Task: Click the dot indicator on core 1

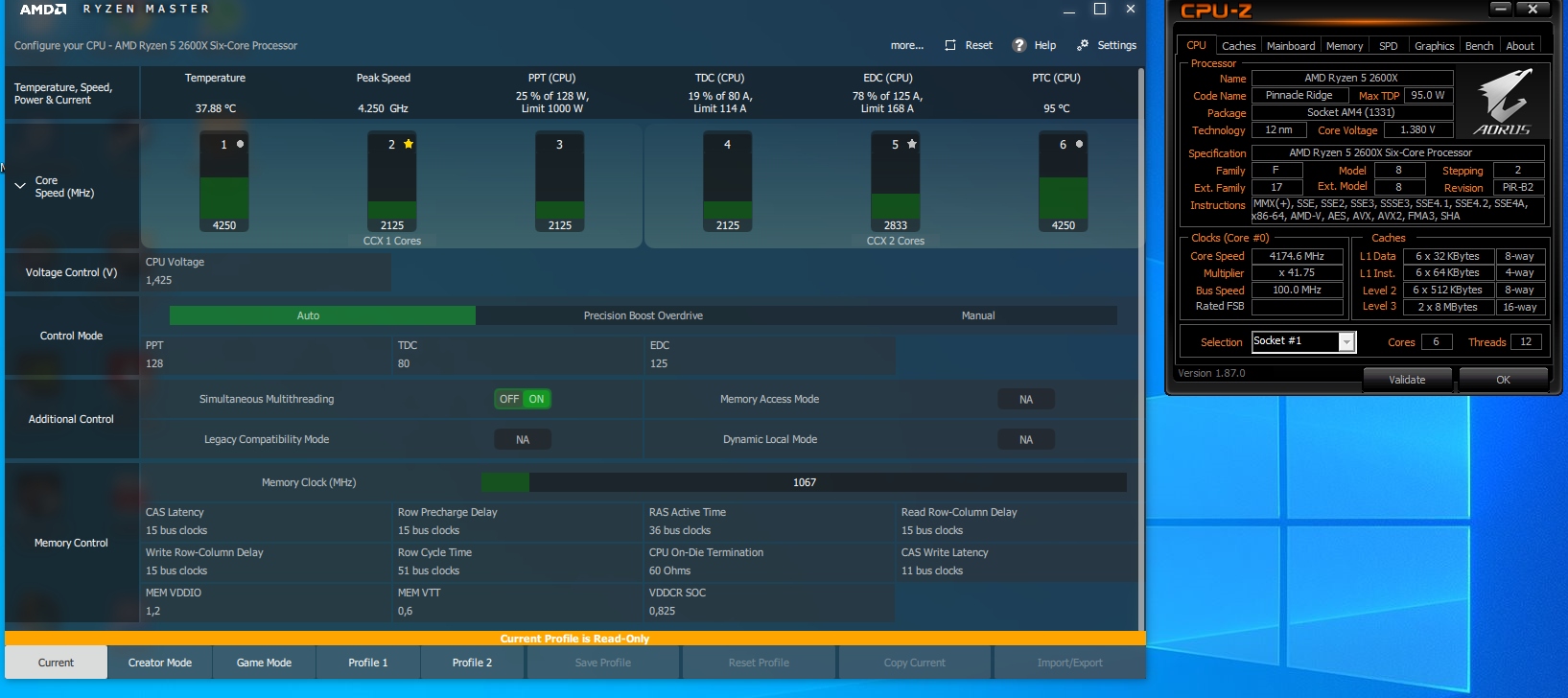Action: click(240, 144)
